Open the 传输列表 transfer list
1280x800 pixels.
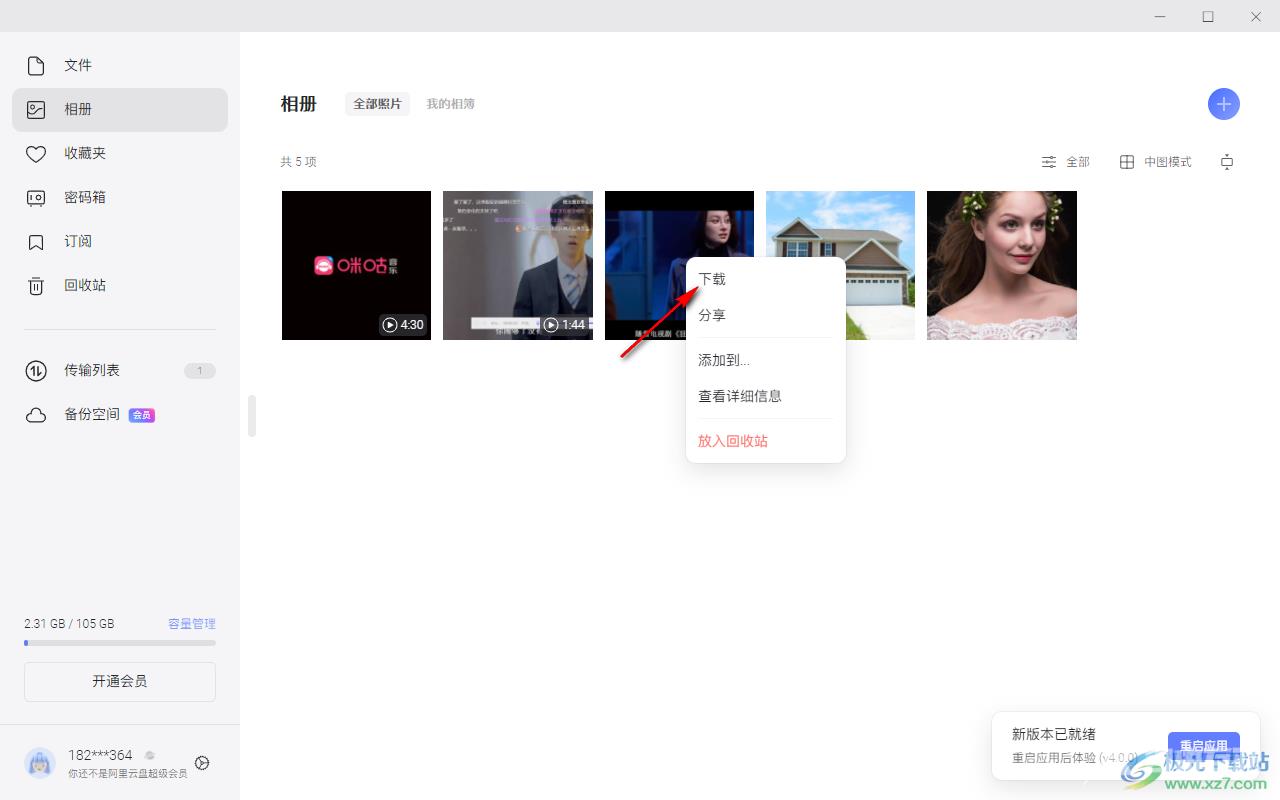point(120,371)
